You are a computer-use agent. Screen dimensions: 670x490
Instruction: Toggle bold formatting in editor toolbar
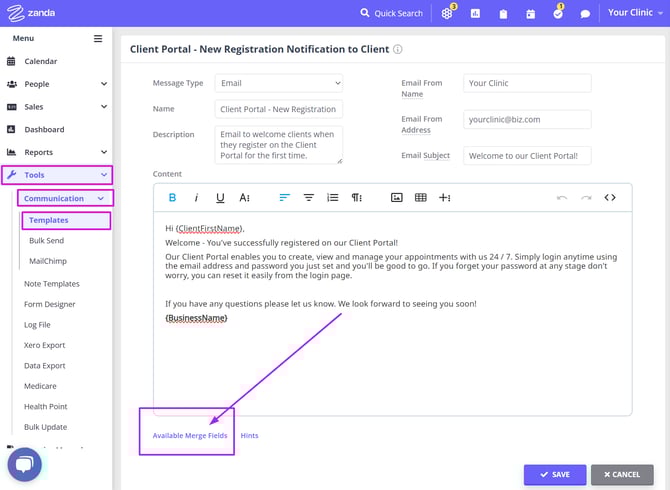tap(172, 198)
